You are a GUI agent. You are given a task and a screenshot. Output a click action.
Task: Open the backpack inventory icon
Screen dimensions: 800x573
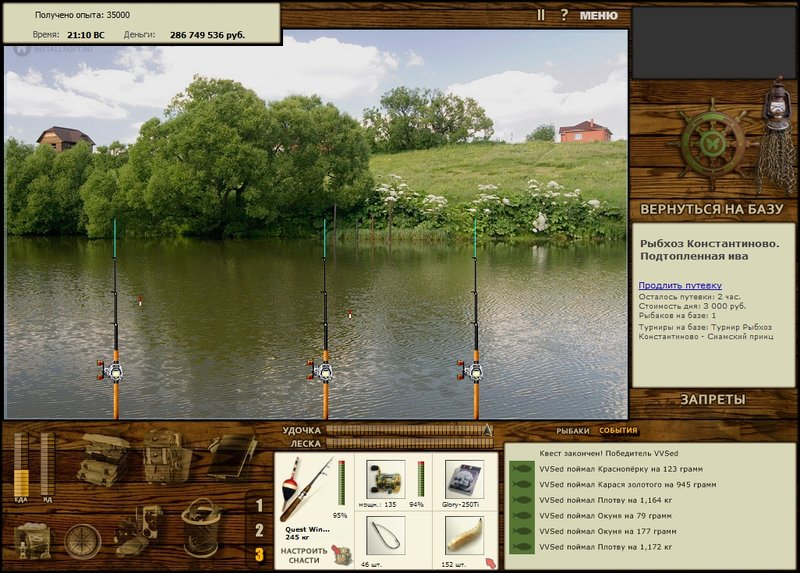click(166, 457)
